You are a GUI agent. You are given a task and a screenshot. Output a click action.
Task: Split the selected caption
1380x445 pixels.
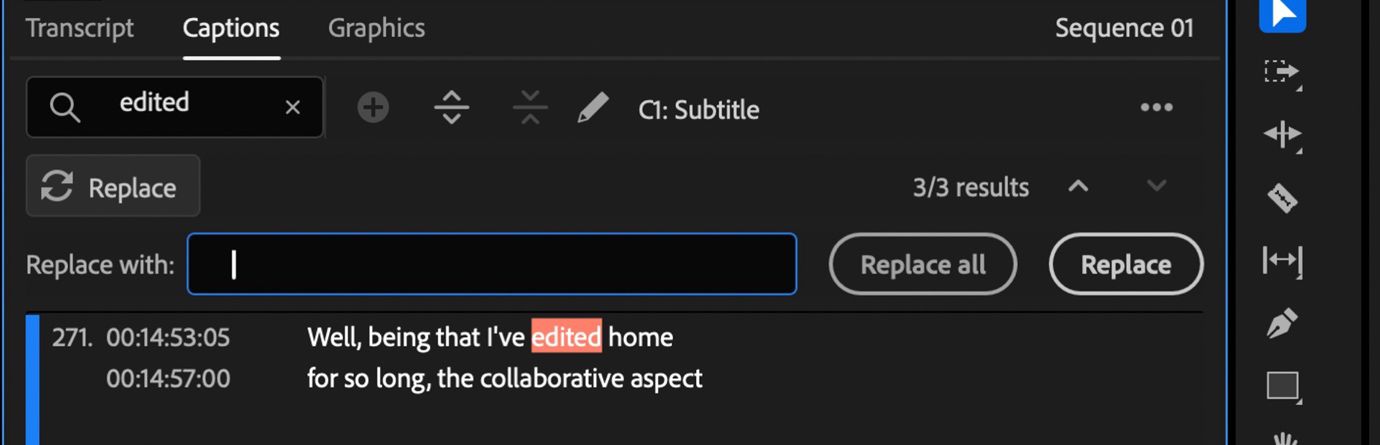click(452, 108)
